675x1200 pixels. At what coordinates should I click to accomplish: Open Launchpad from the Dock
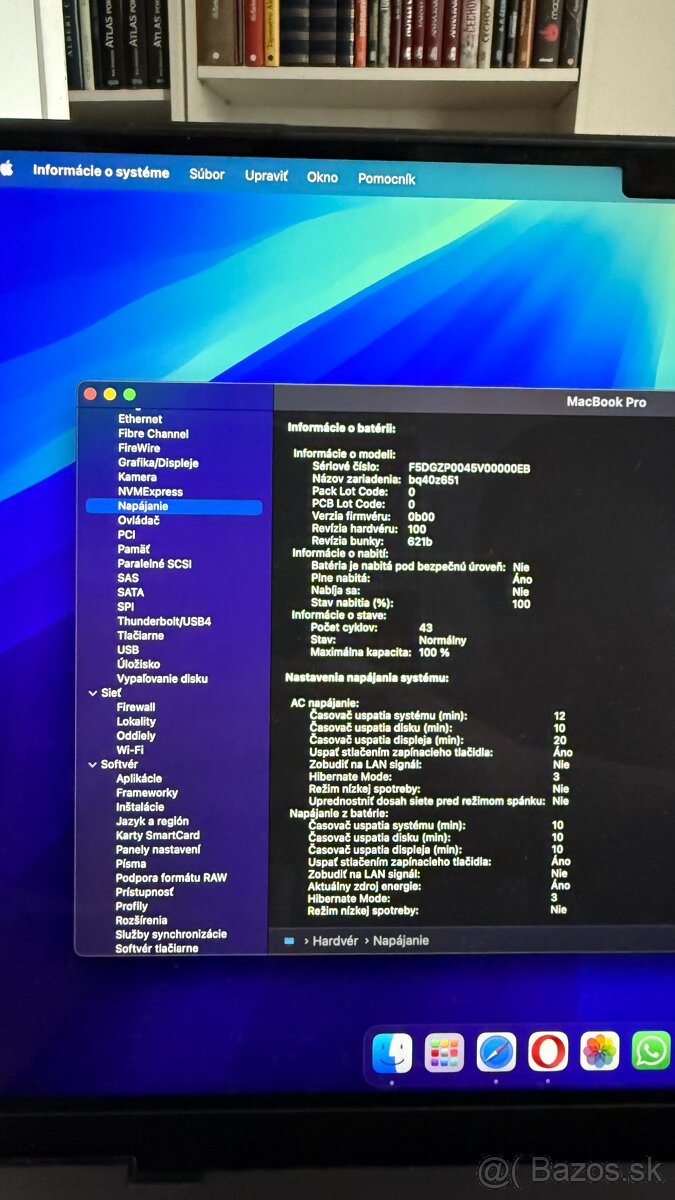[x=444, y=1052]
